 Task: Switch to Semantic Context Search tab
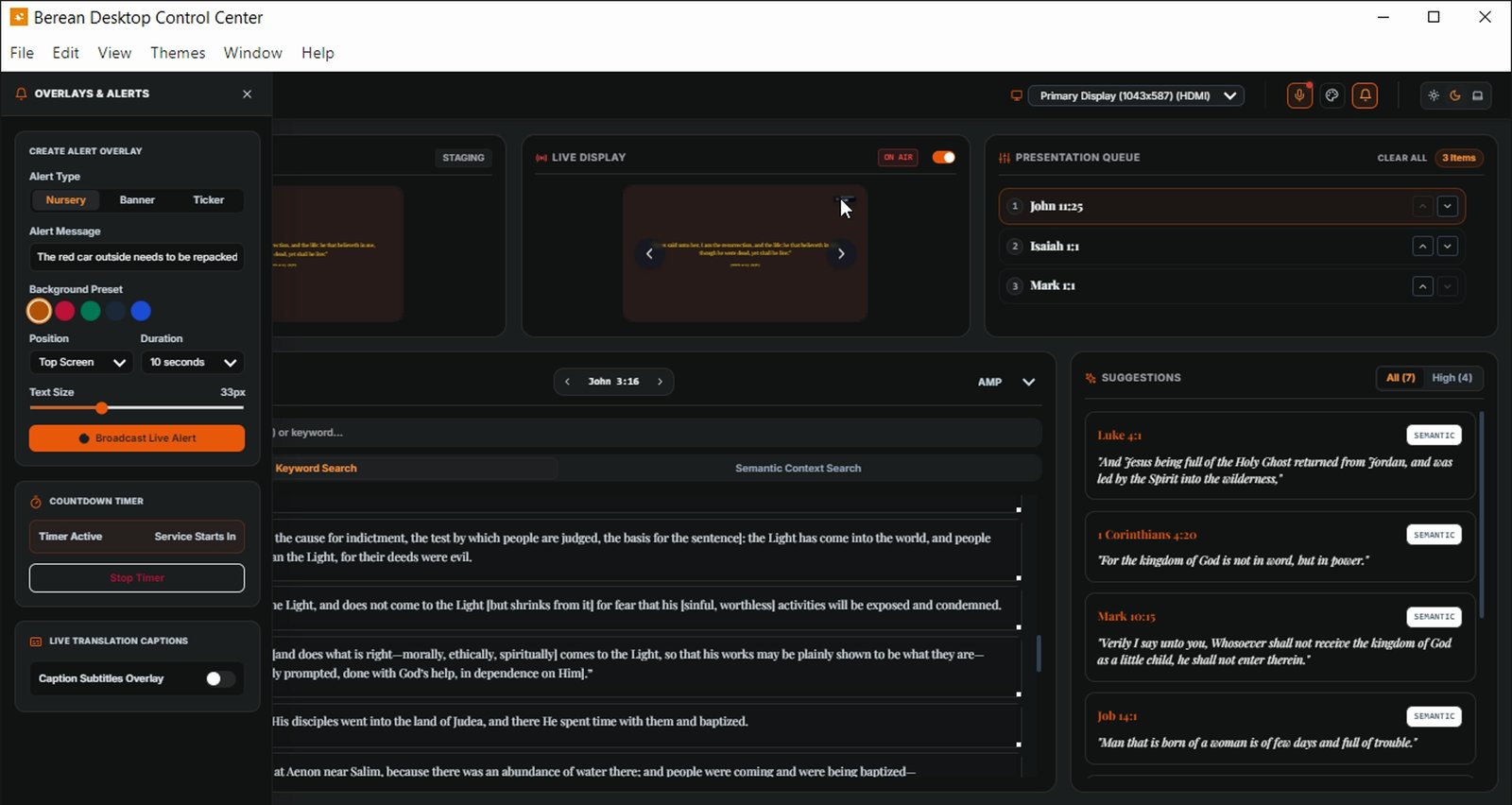[x=799, y=469]
